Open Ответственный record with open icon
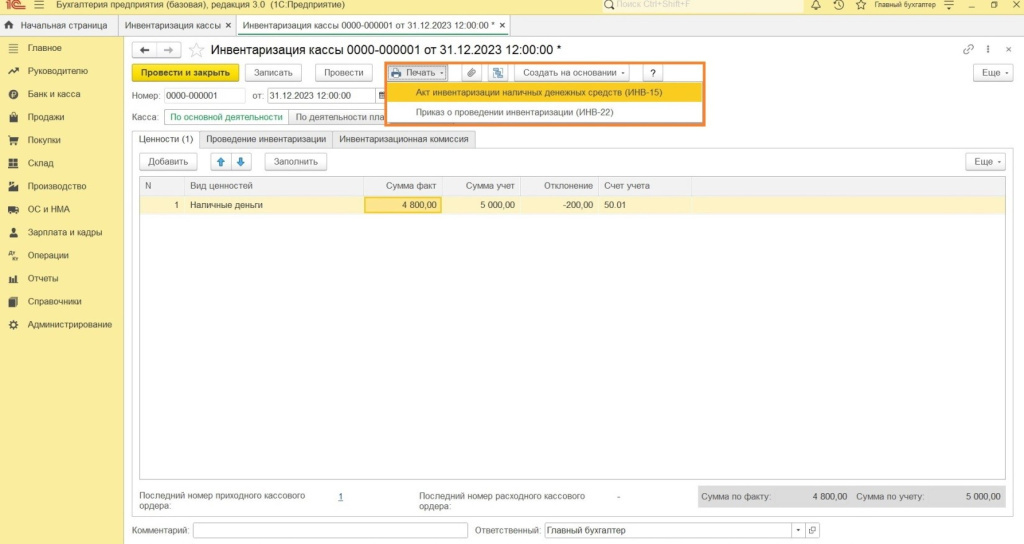Image resolution: width=1024 pixels, height=544 pixels. (812, 530)
